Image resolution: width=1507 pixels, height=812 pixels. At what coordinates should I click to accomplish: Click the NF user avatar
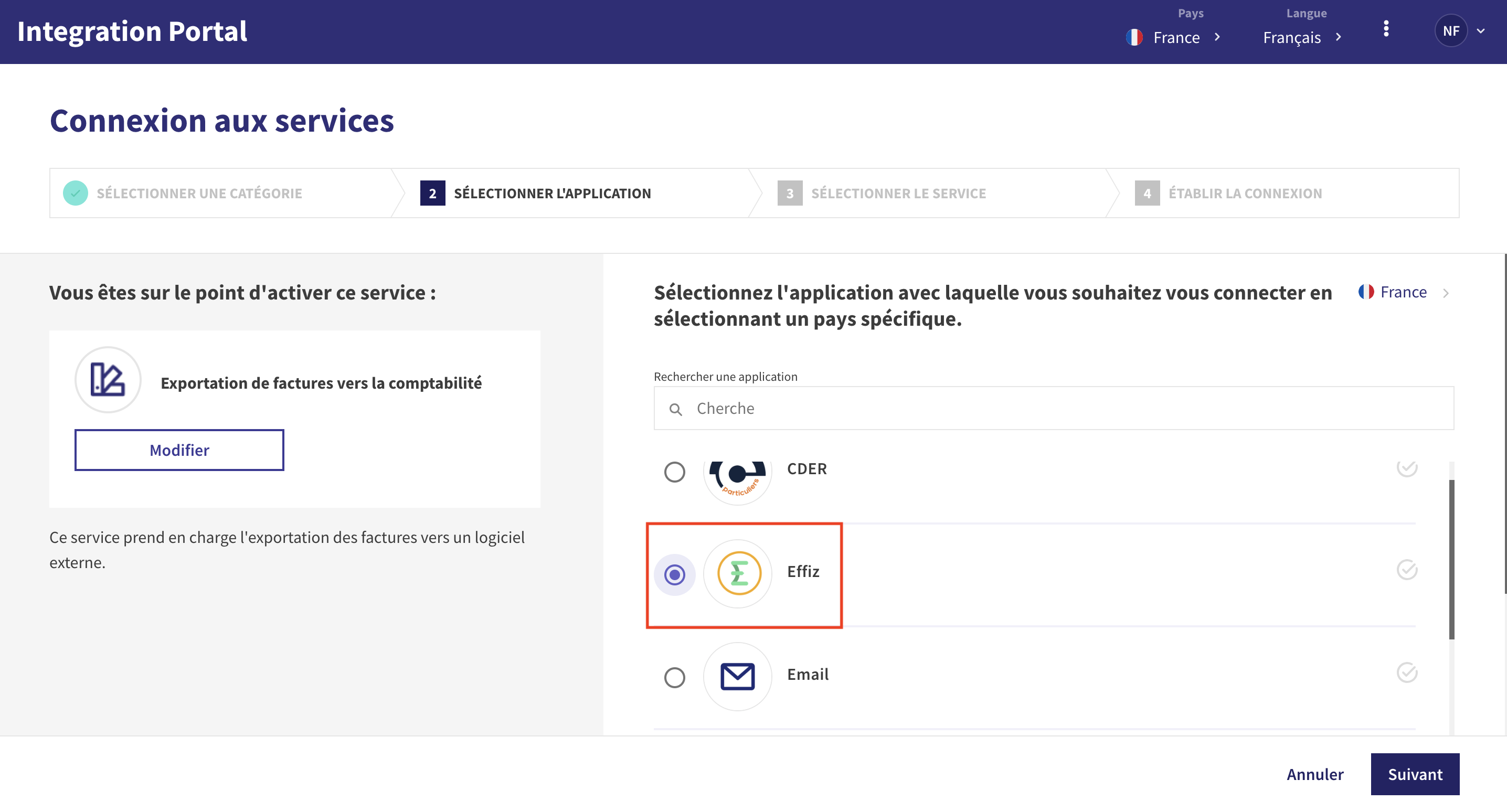(1451, 30)
